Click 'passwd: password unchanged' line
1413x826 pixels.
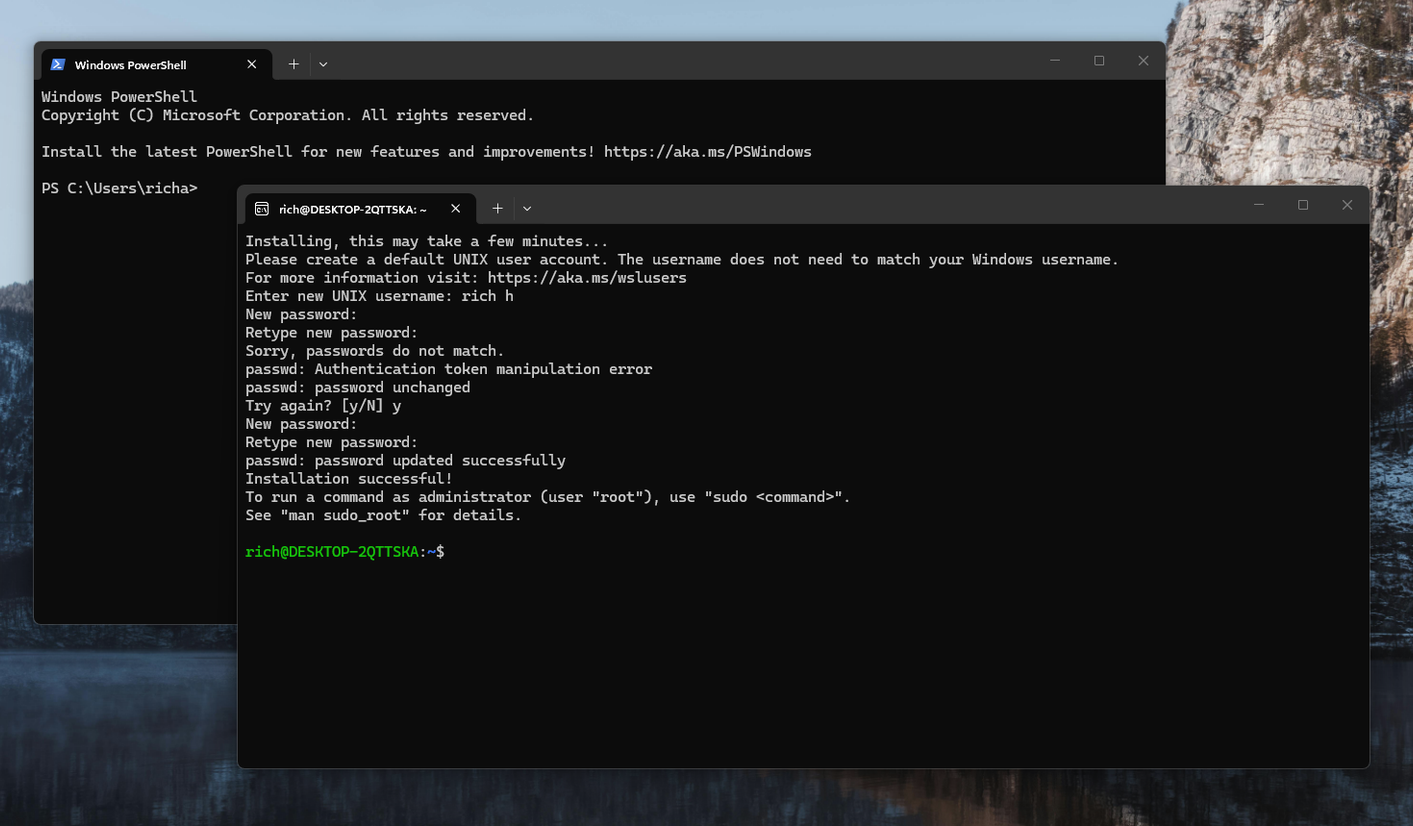358,387
